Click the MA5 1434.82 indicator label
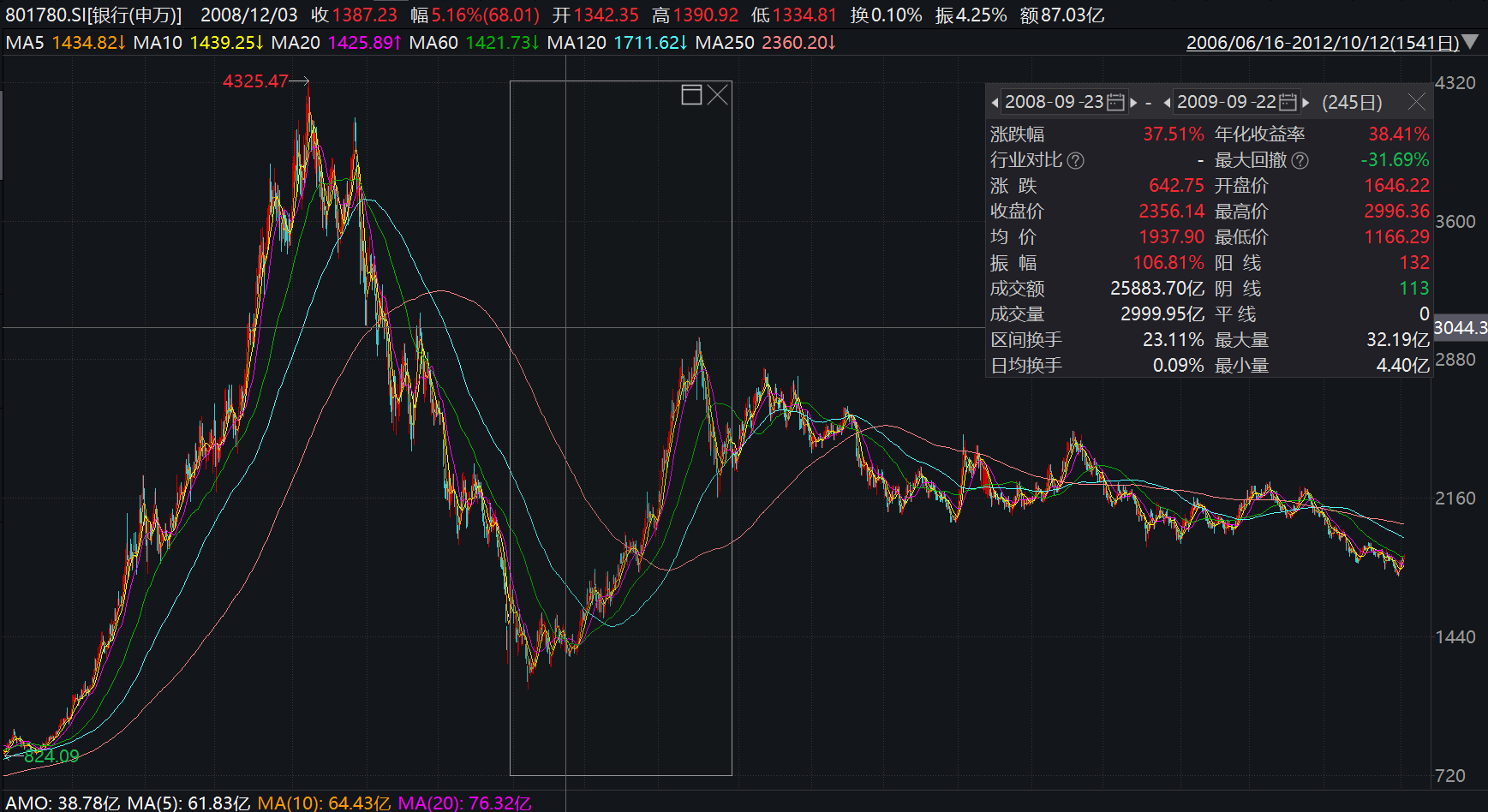Screen dimensions: 1488x812 (65, 42)
